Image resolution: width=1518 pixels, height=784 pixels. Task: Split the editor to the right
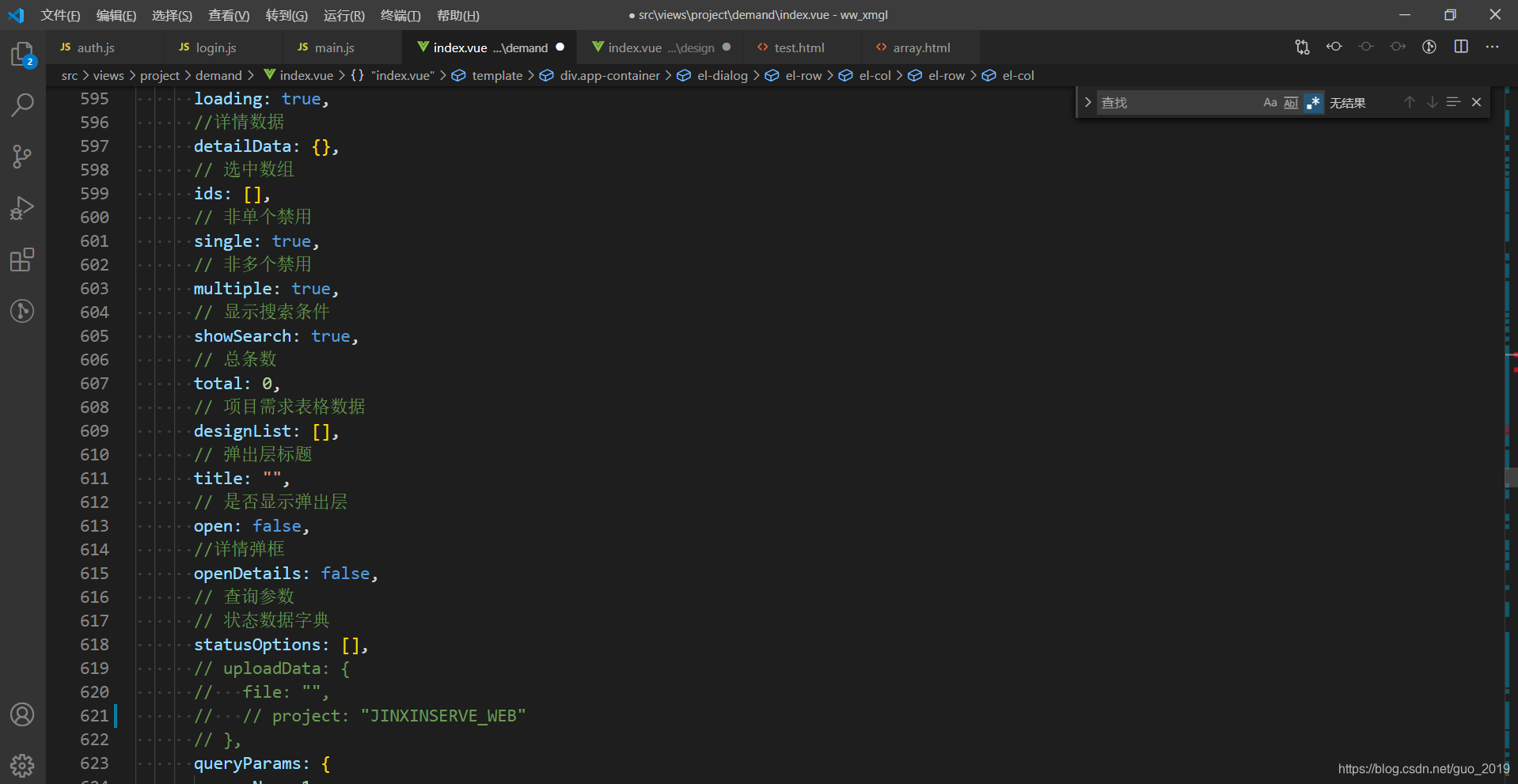point(1461,47)
